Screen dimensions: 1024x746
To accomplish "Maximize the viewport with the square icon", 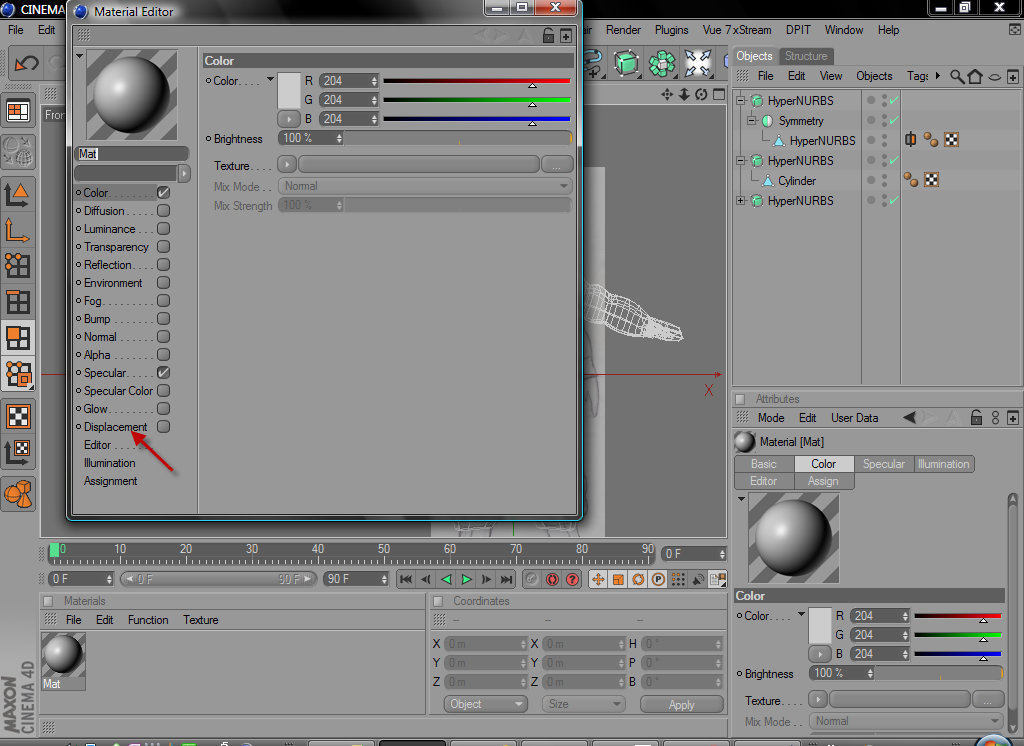I will (x=719, y=95).
